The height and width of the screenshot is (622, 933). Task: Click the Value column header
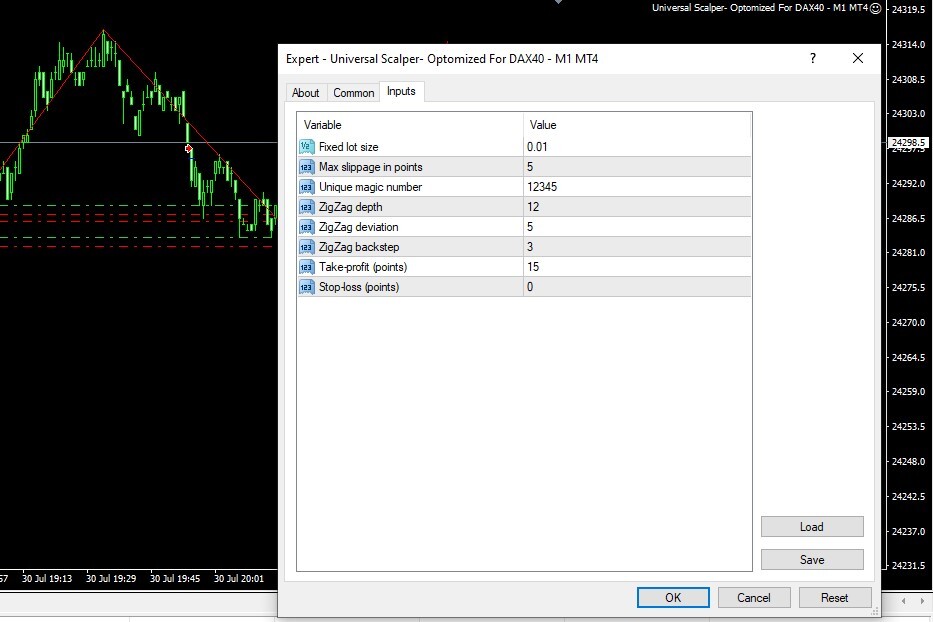pos(637,125)
